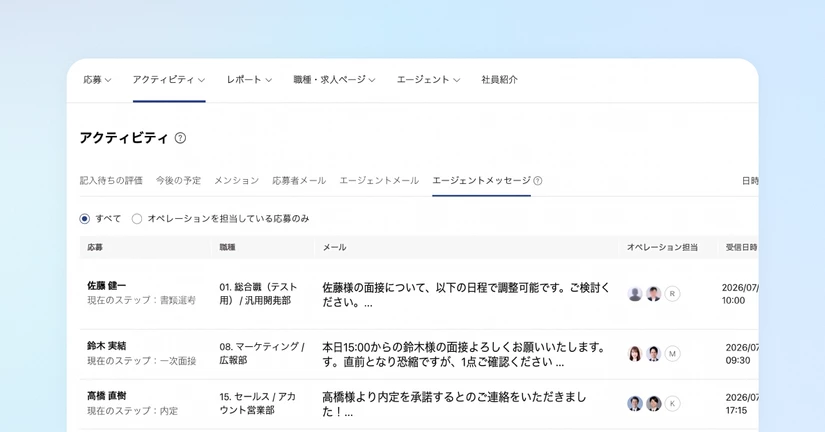This screenshot has width=825, height=432.
Task: Select the エージェントメッセージ tab
Action: [481, 180]
